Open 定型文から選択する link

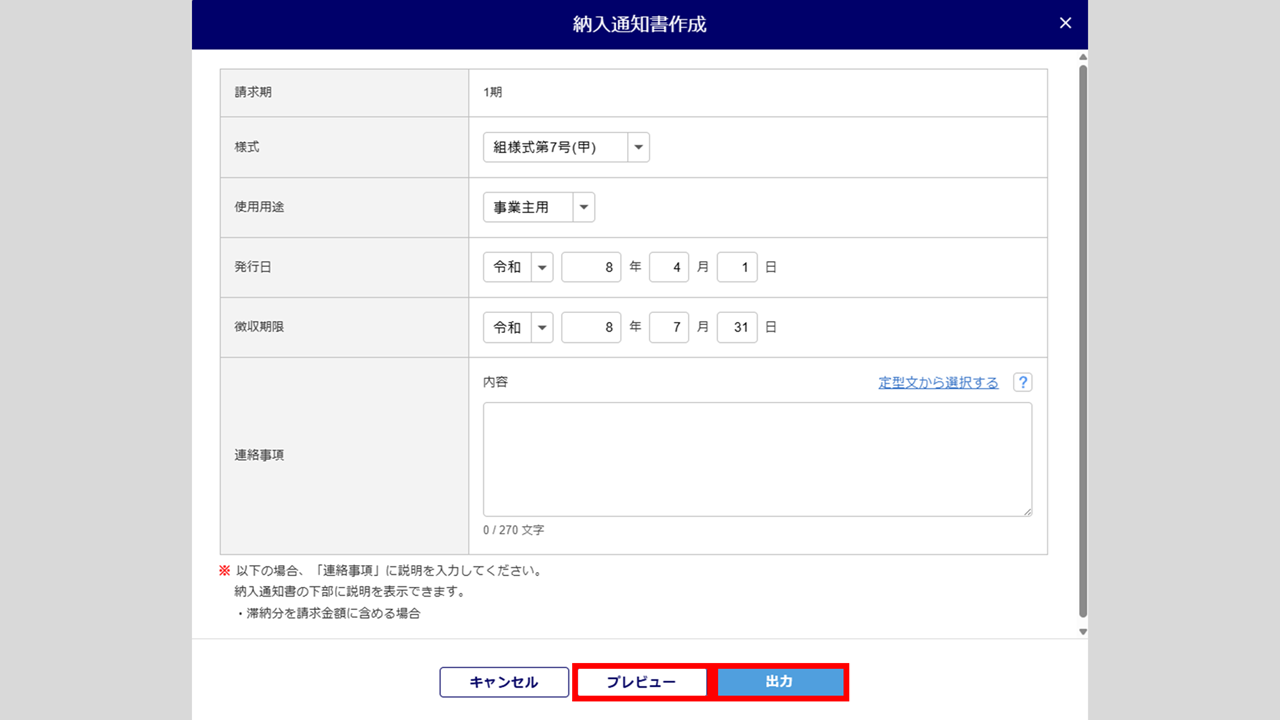tap(938, 382)
